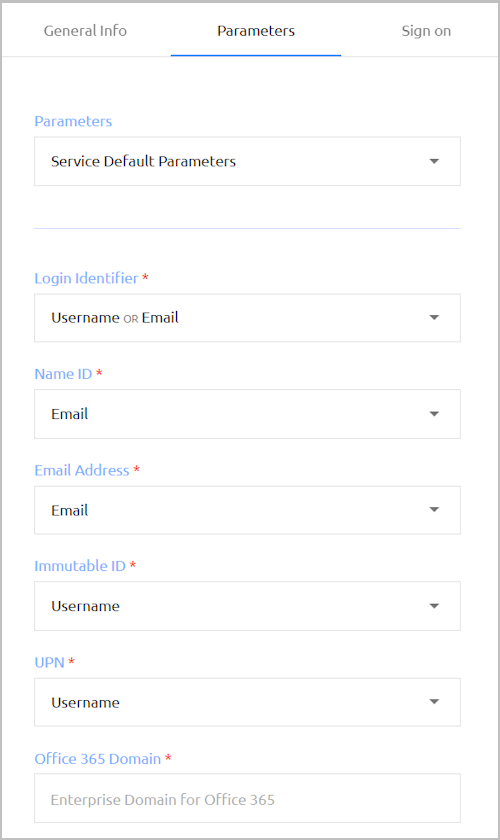500x840 pixels.
Task: Click the Name ID dropdown arrow icon
Action: [434, 414]
